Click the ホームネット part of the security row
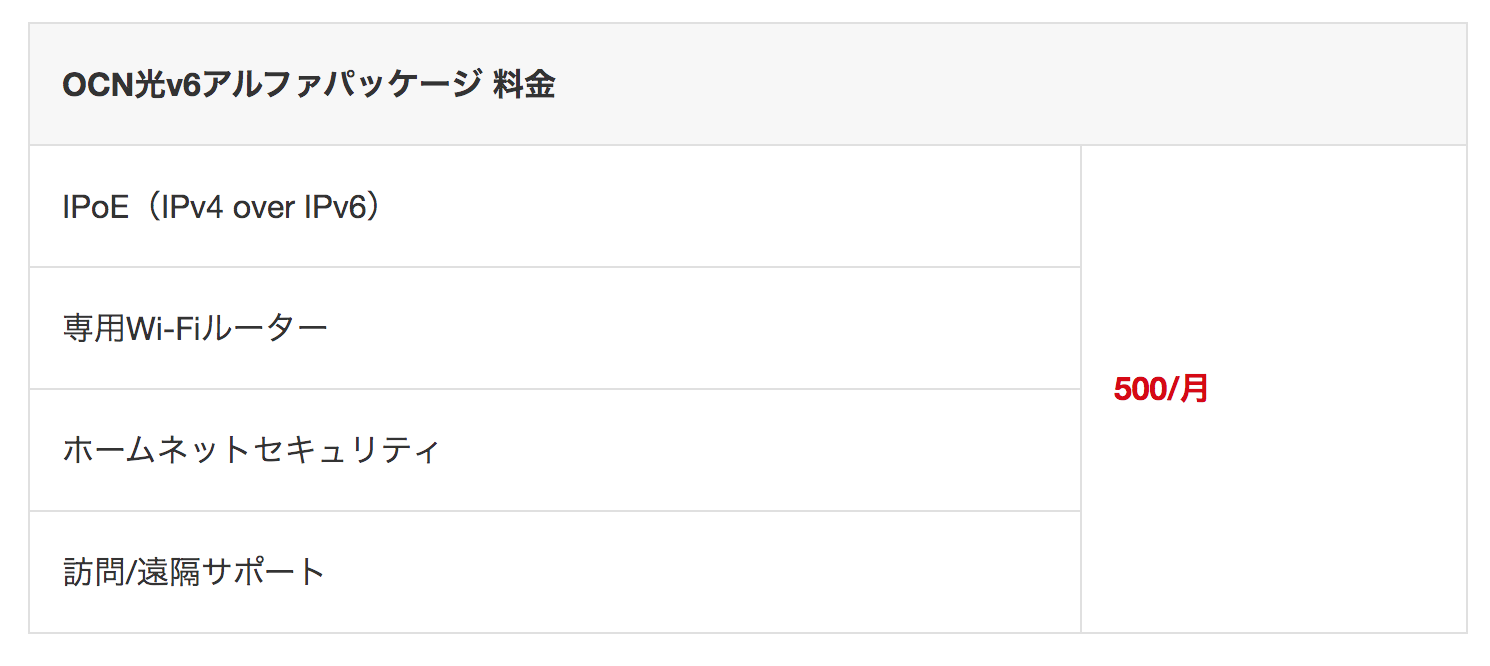 click(156, 450)
